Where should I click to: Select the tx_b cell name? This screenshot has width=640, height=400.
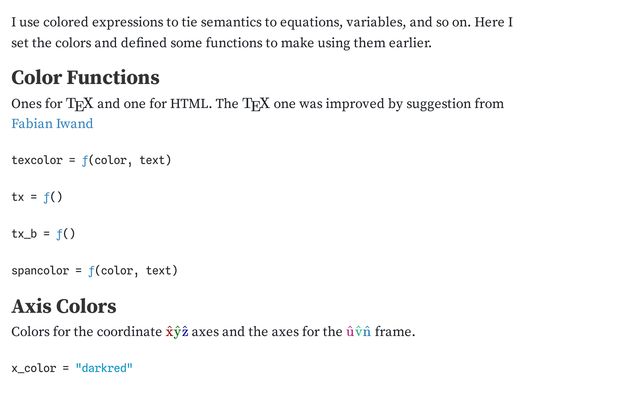24,234
